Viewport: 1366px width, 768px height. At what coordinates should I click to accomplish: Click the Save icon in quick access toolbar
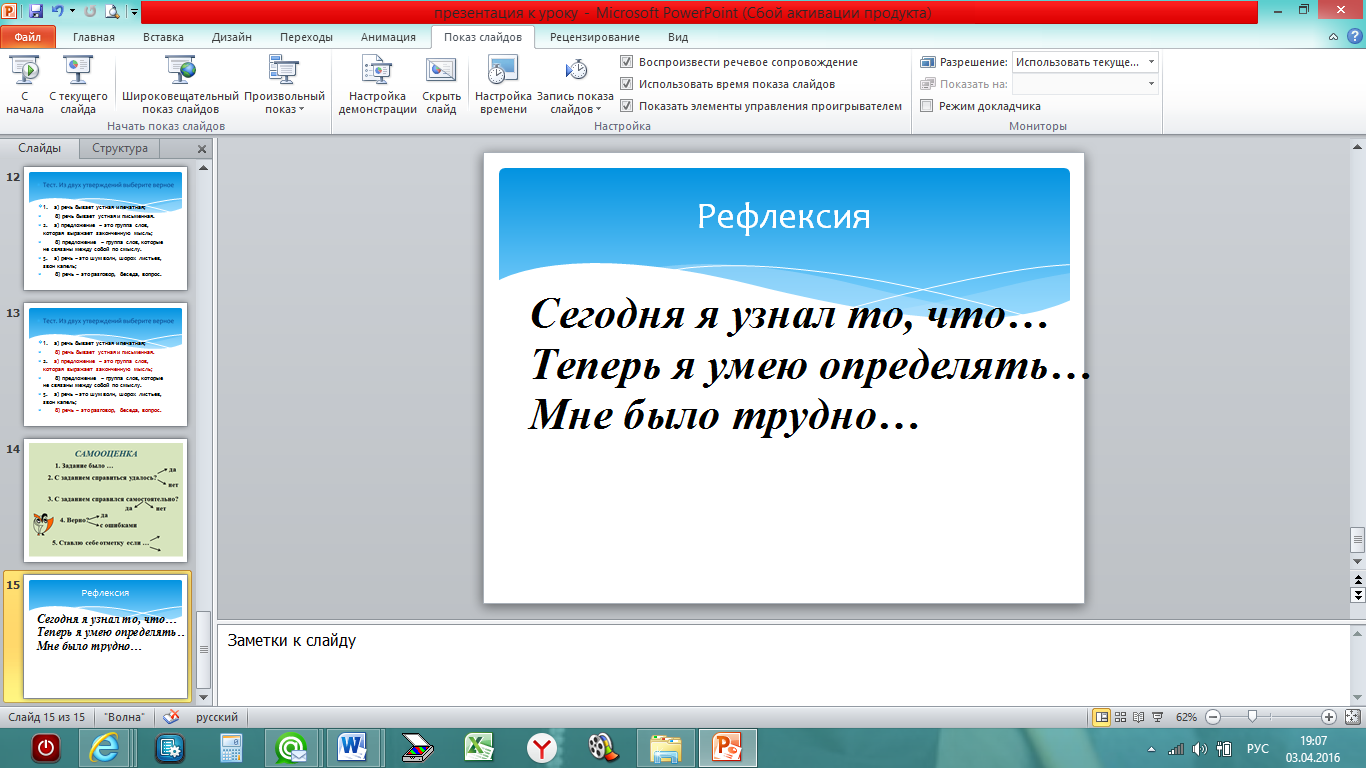pyautogui.click(x=36, y=12)
